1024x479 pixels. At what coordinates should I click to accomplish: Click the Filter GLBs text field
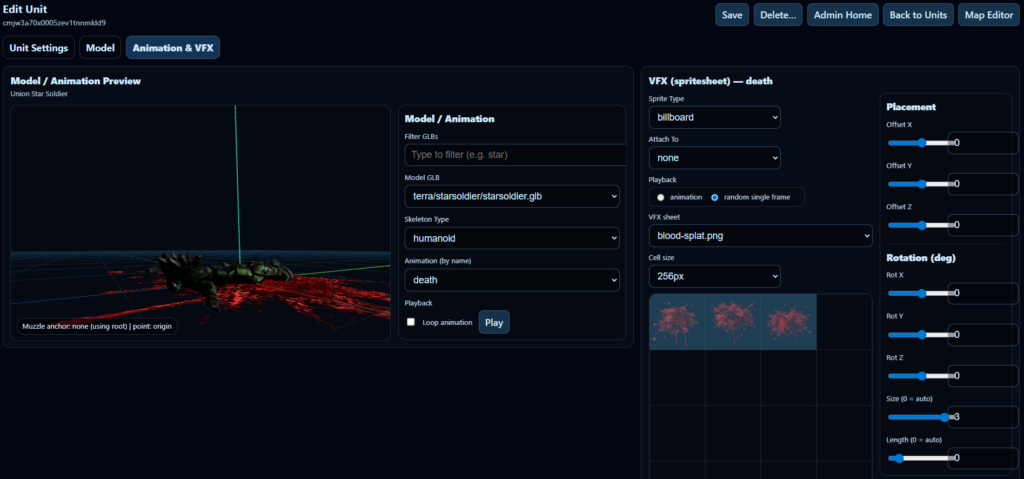tap(515, 155)
